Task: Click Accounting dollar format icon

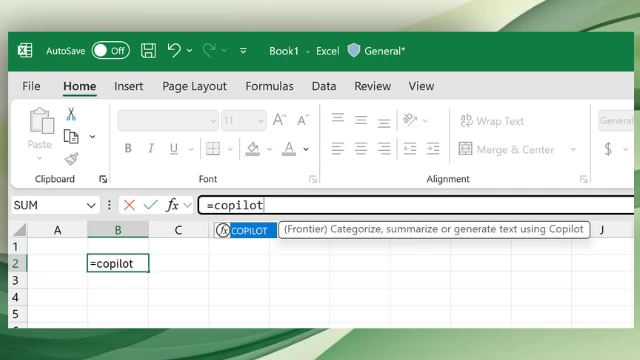Action: (x=608, y=149)
